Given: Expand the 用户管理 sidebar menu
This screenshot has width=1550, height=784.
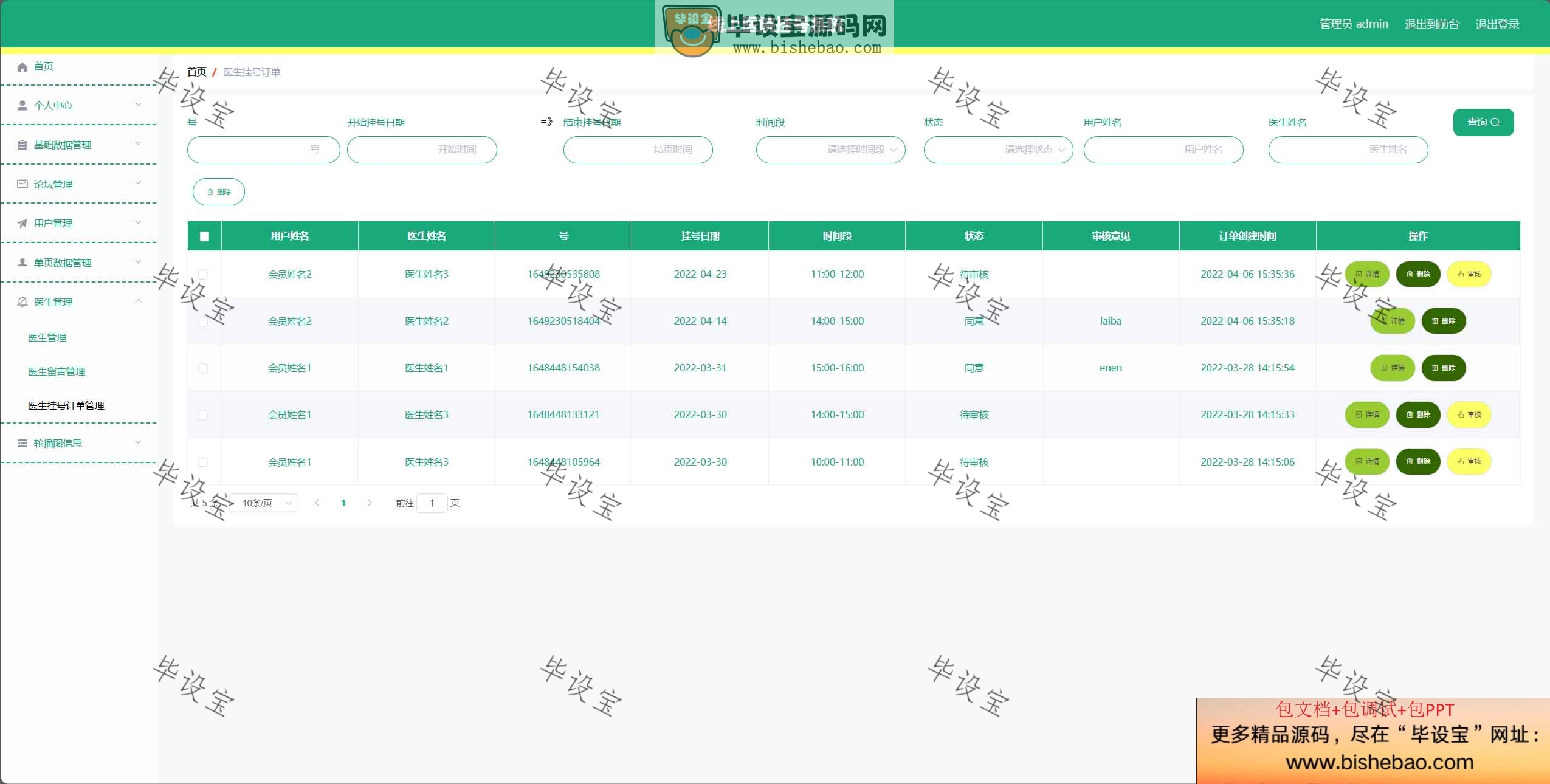Looking at the screenshot, I should (x=79, y=223).
